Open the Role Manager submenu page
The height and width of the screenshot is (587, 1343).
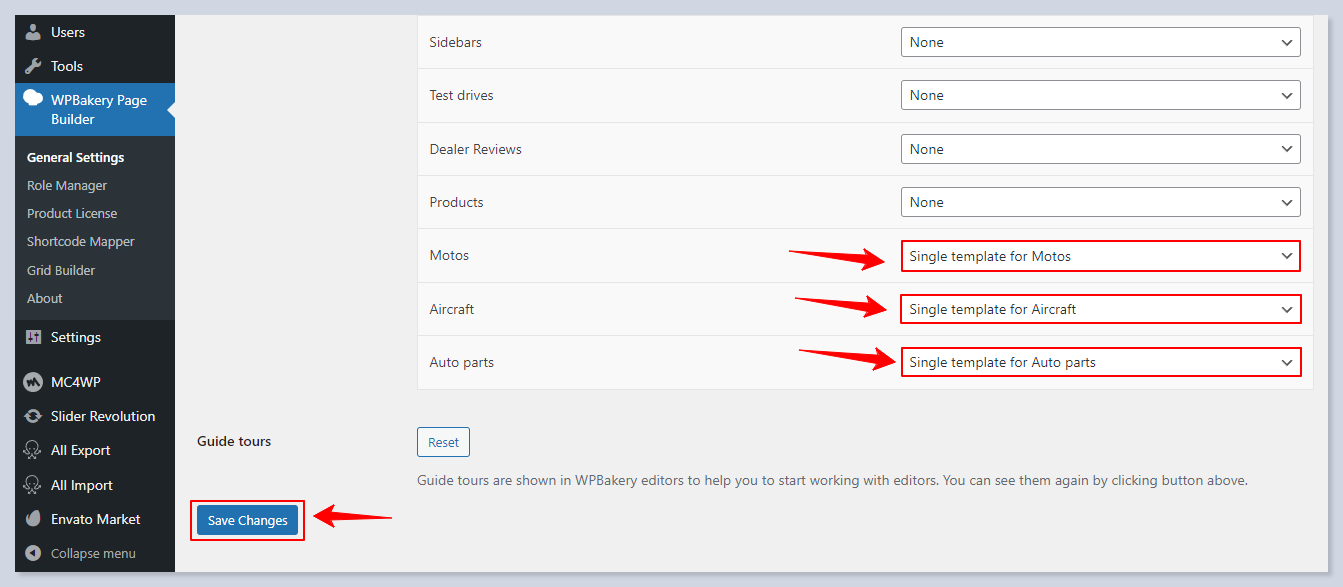67,185
